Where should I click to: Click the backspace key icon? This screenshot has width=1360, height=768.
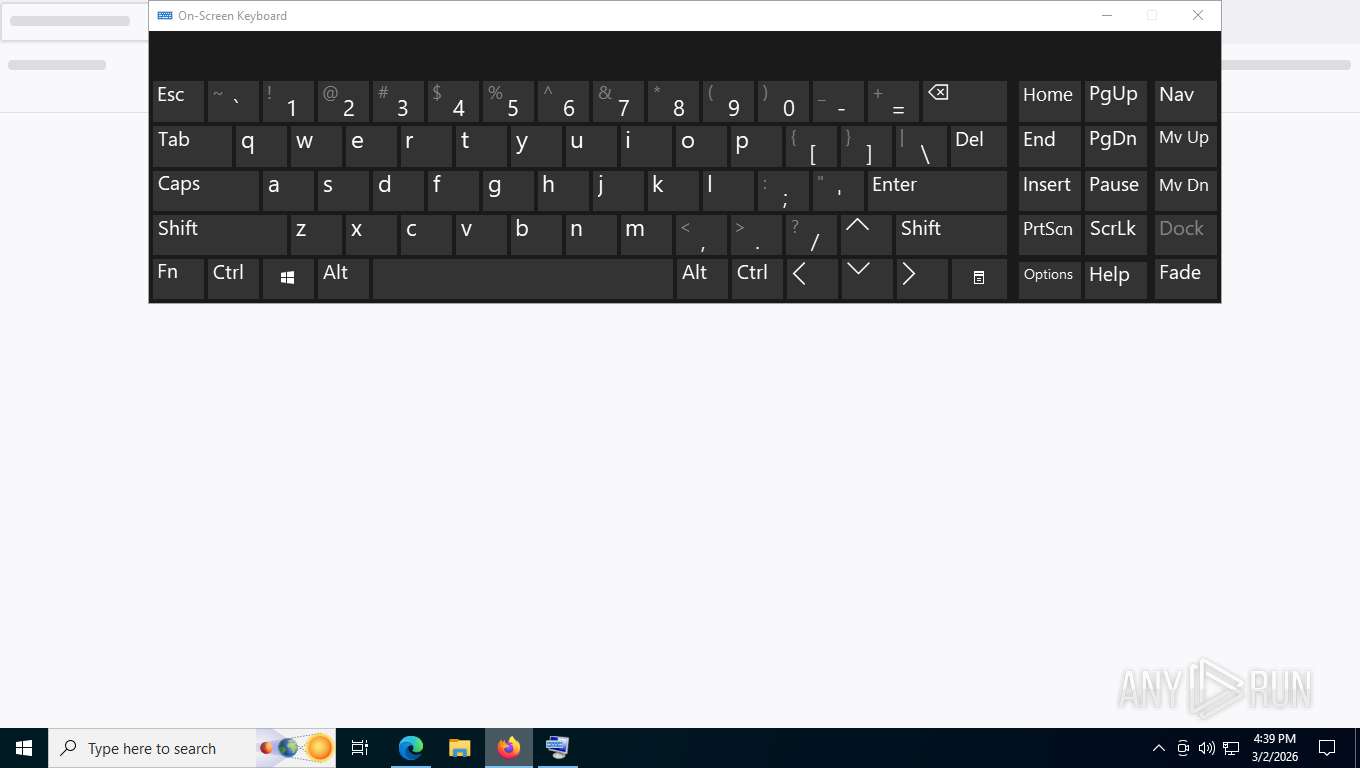964,101
